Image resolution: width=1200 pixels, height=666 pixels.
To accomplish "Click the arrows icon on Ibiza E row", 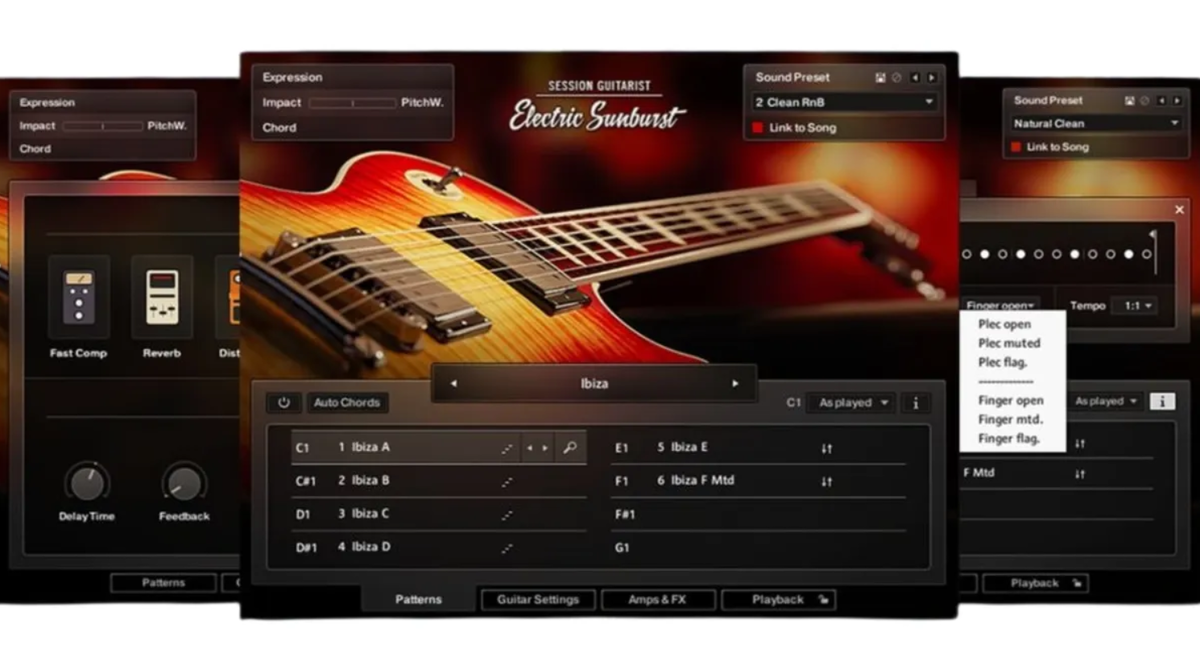I will pyautogui.click(x=826, y=449).
